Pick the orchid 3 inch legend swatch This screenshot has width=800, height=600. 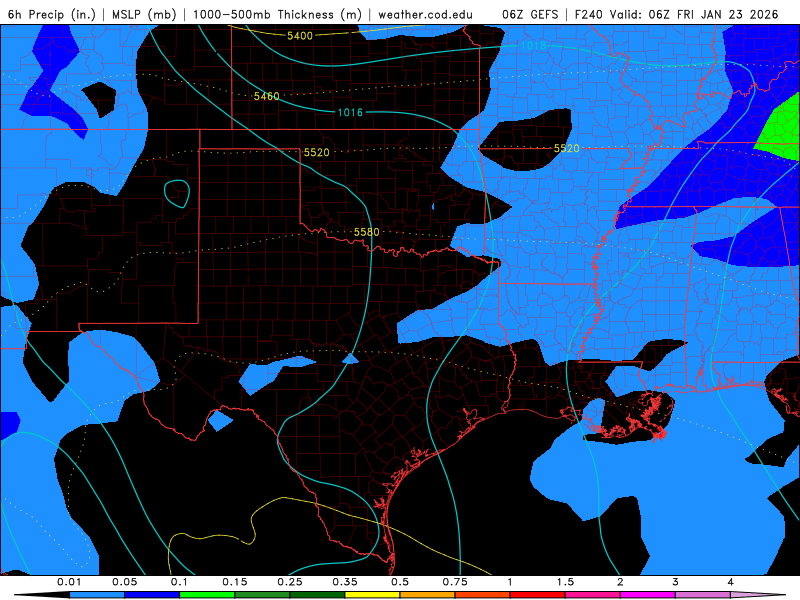[703, 595]
